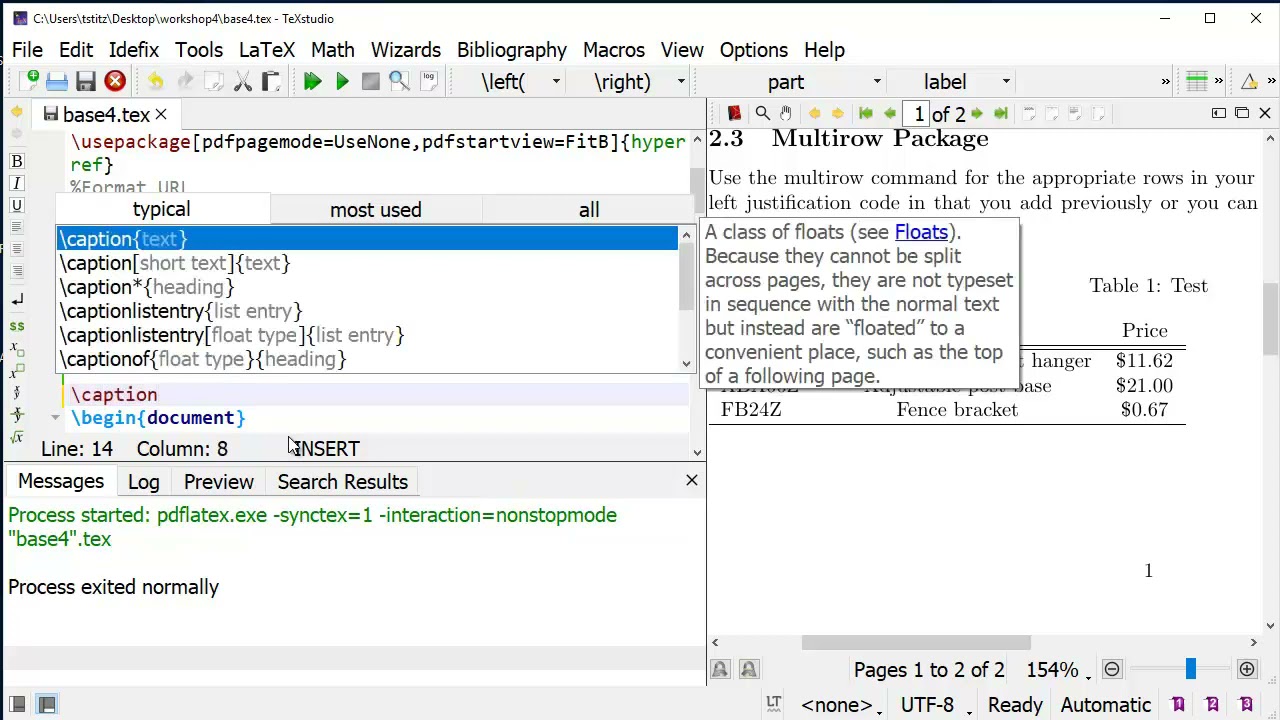
Task: Paste from the clipboard icon
Action: pyautogui.click(x=271, y=82)
